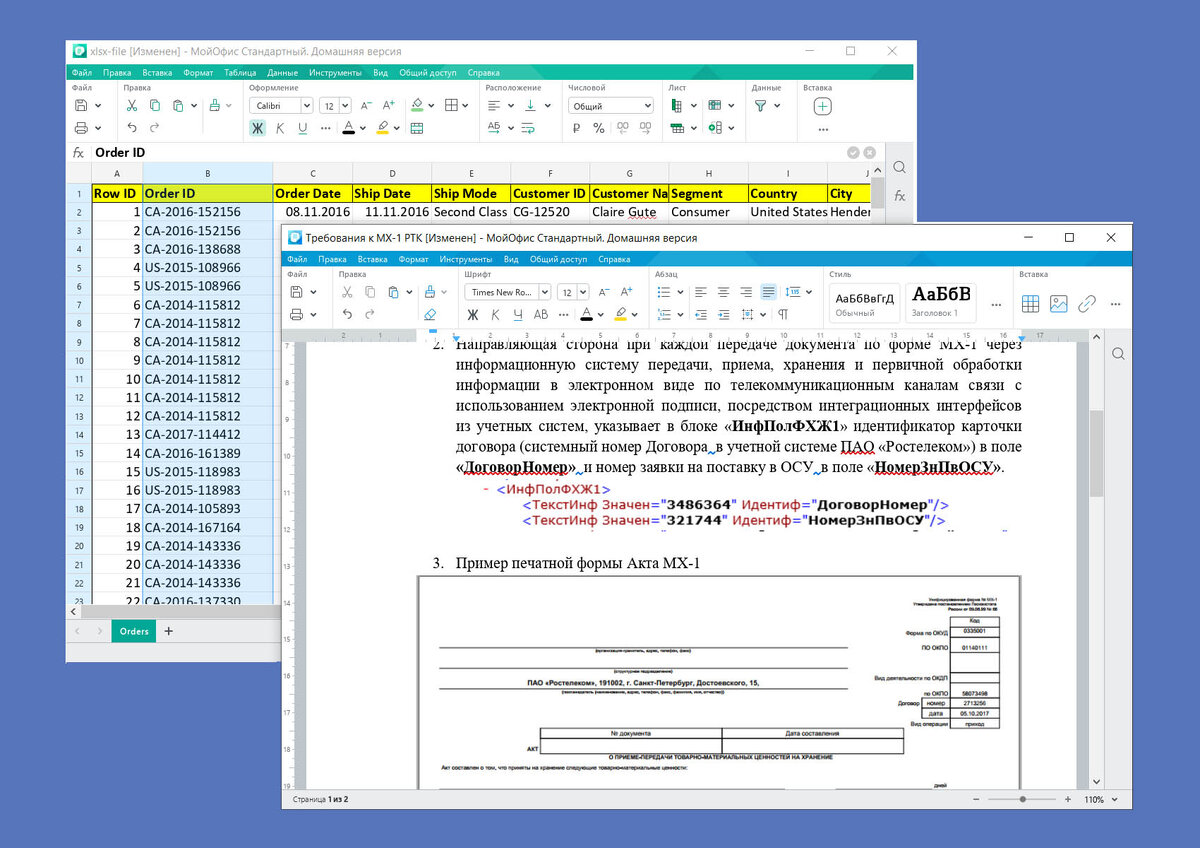Toggle Italic K in document window
The image size is (1200, 848).
pyautogui.click(x=496, y=314)
